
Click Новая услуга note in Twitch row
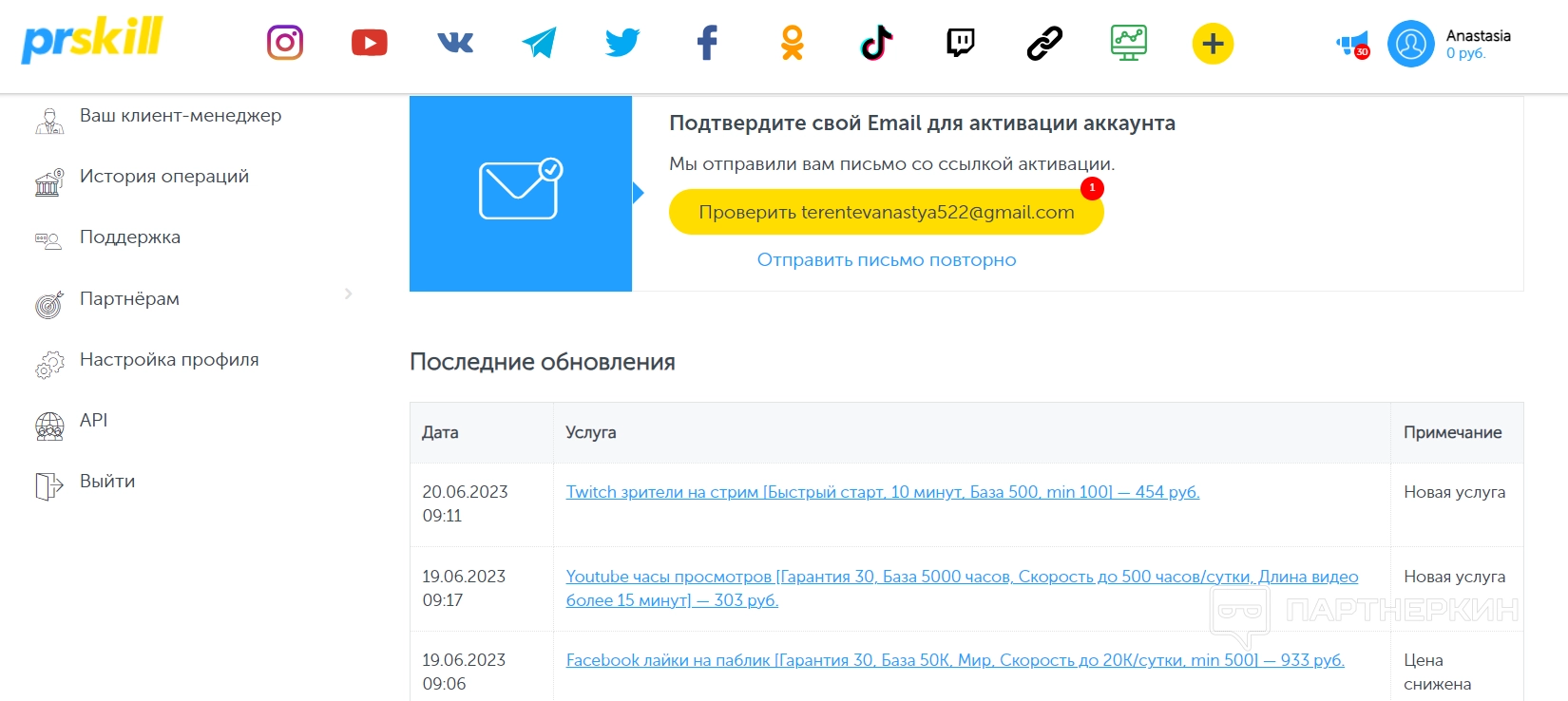(1455, 492)
